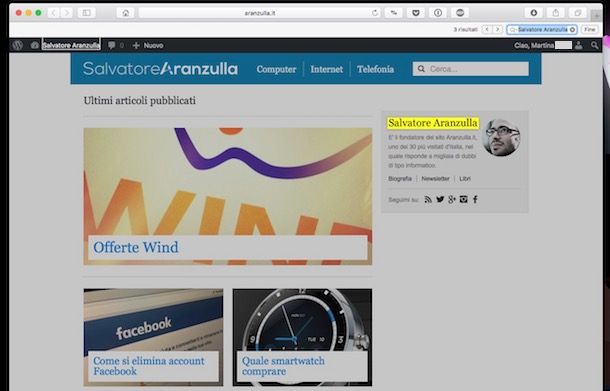Open the Facebook icon under Seguimi su

[x=475, y=199]
